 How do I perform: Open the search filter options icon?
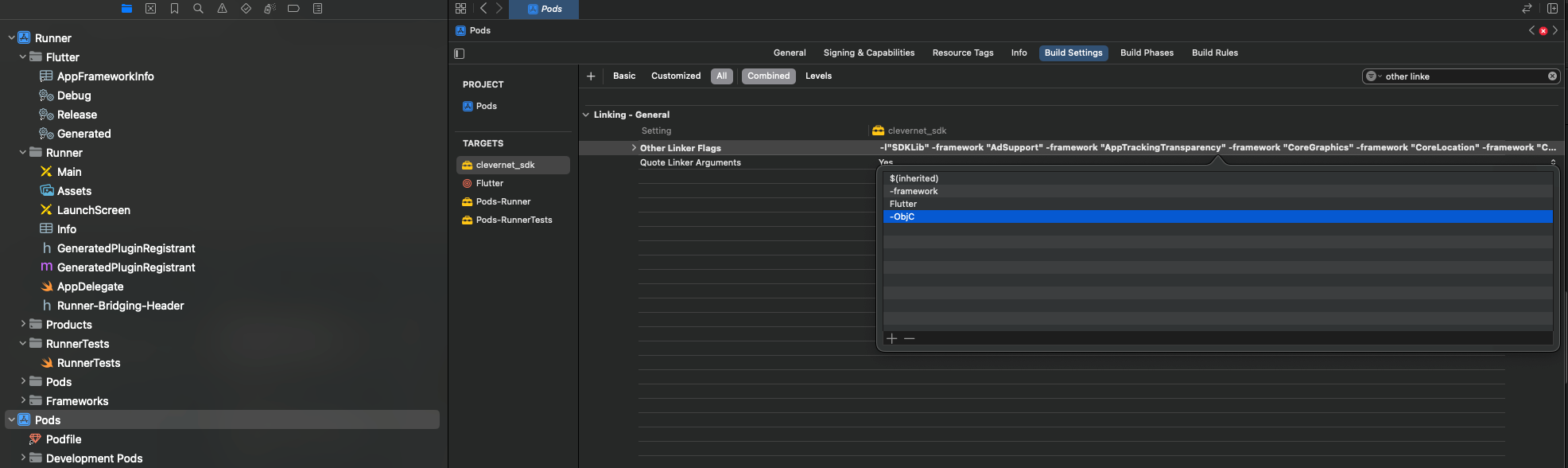pos(1372,76)
